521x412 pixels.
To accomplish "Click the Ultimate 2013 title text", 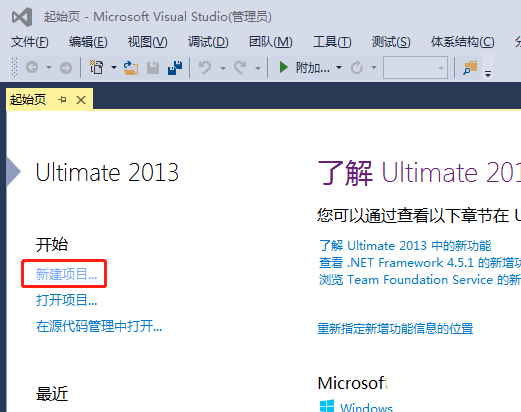I will pyautogui.click(x=107, y=172).
